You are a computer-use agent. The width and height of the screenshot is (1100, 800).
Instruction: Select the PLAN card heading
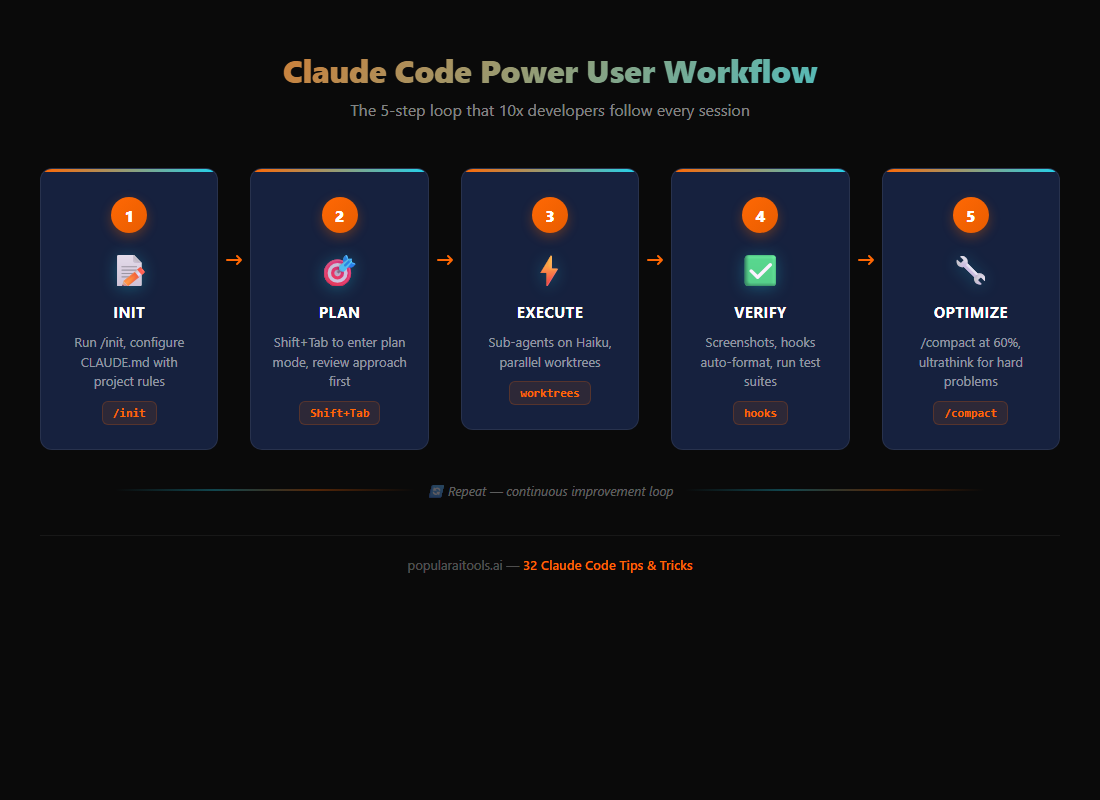tap(339, 312)
